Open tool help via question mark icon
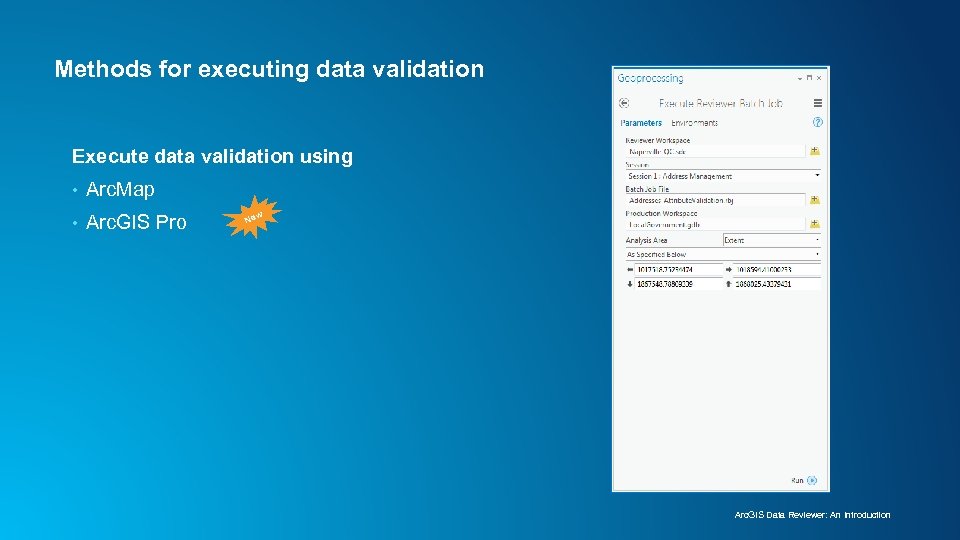 tap(817, 122)
